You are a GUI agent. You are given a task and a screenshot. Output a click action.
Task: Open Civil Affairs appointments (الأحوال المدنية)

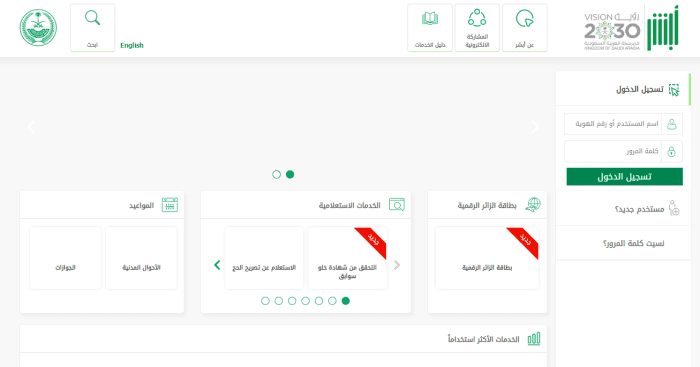[x=142, y=258]
